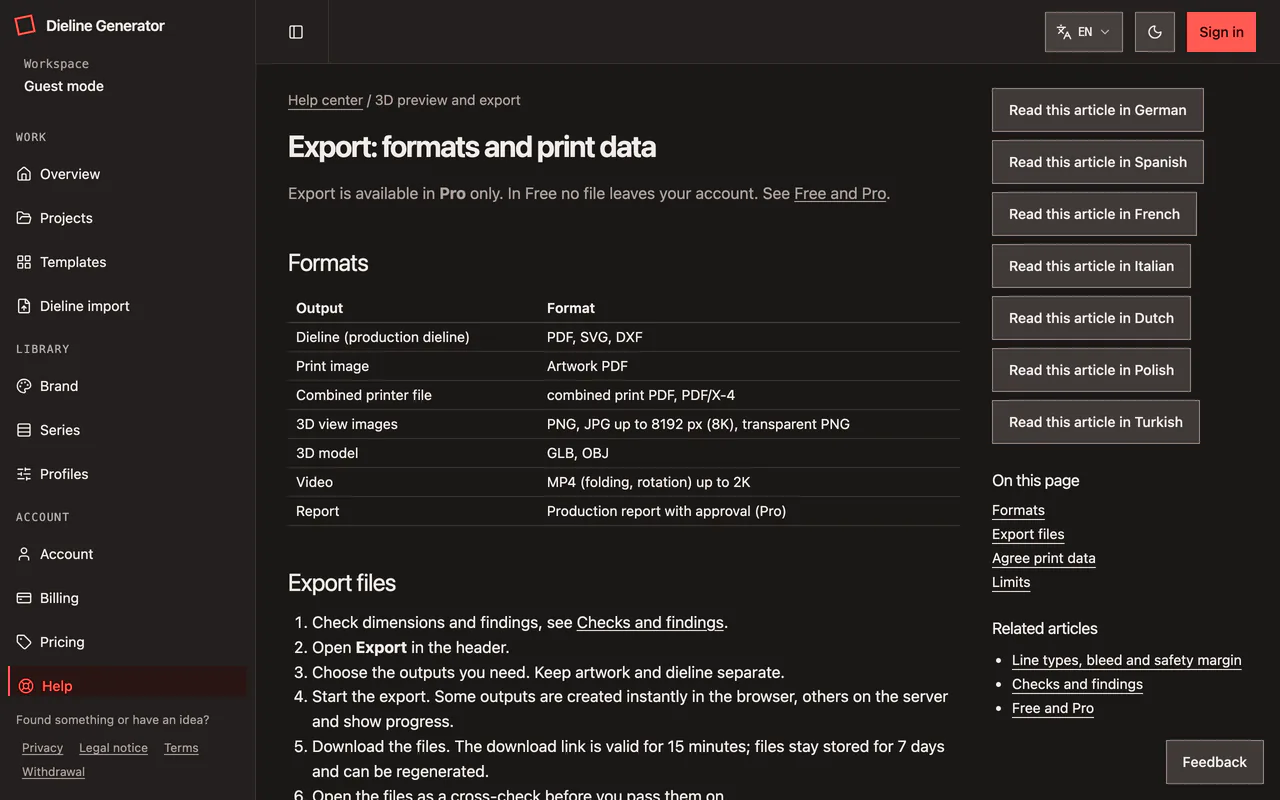Screen dimensions: 1280x800
Task: Click the Profiles sliders icon
Action: tap(24, 474)
